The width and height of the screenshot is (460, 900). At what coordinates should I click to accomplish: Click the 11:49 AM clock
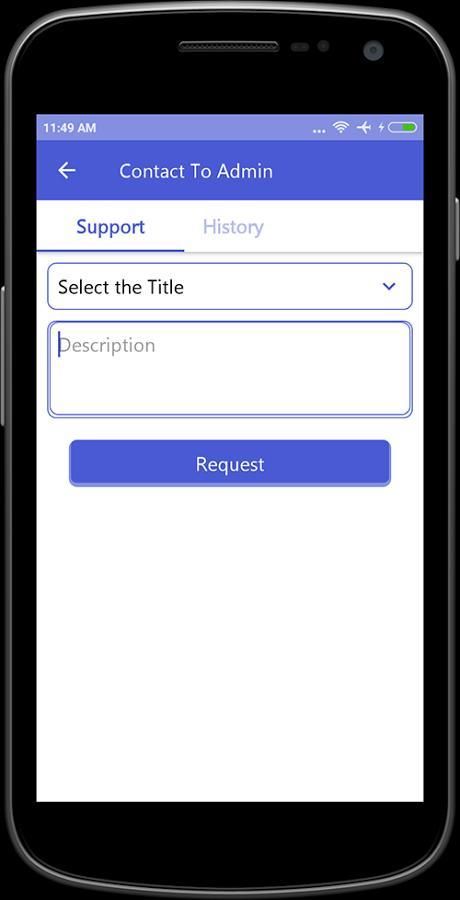[x=69, y=128]
